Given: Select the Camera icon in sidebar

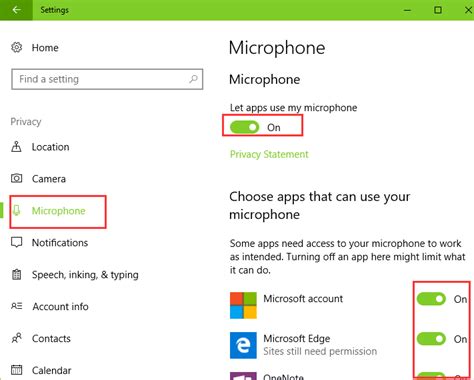Looking at the screenshot, I should 17,178.
